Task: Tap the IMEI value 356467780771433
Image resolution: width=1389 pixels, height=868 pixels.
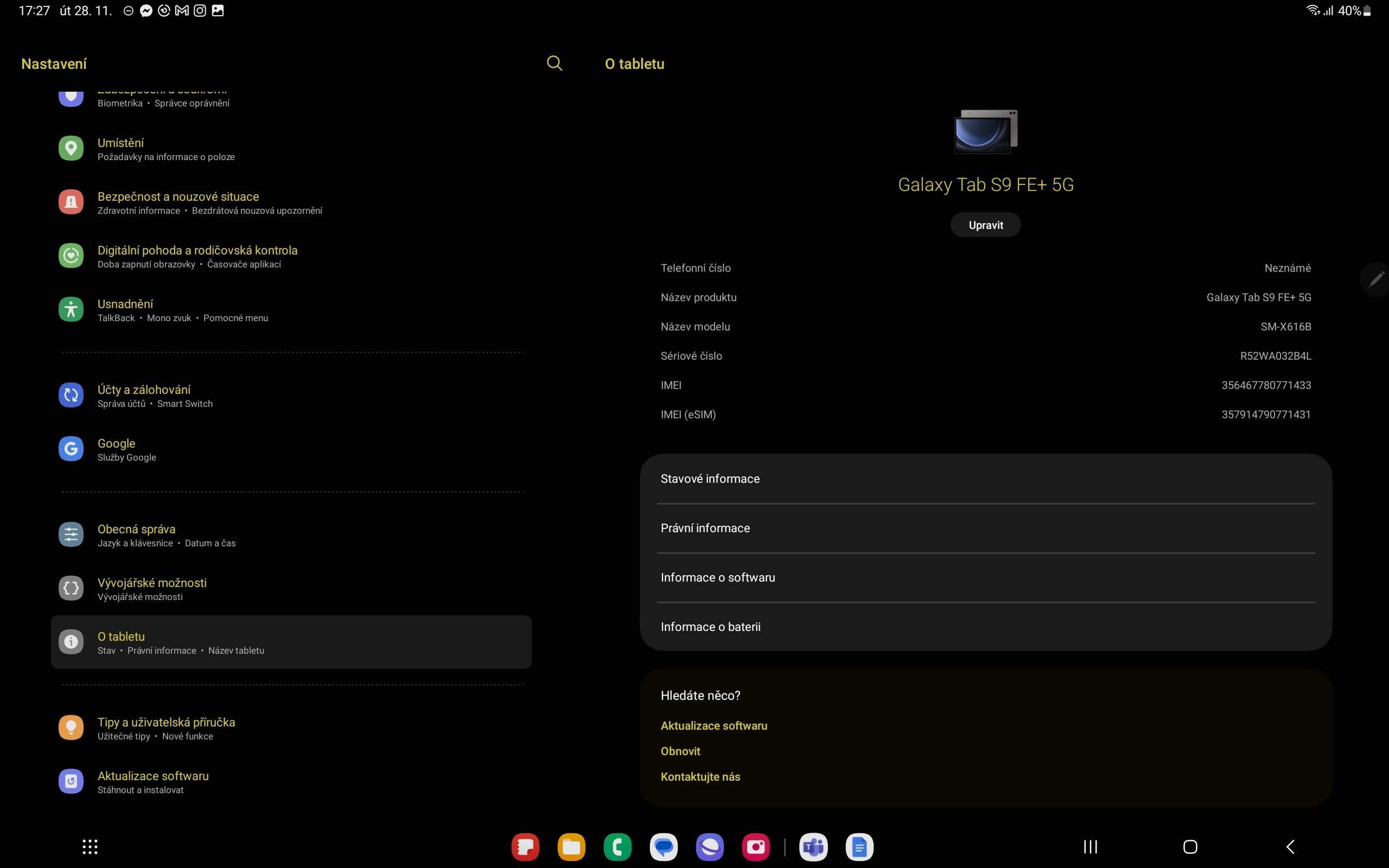Action: coord(1266,385)
